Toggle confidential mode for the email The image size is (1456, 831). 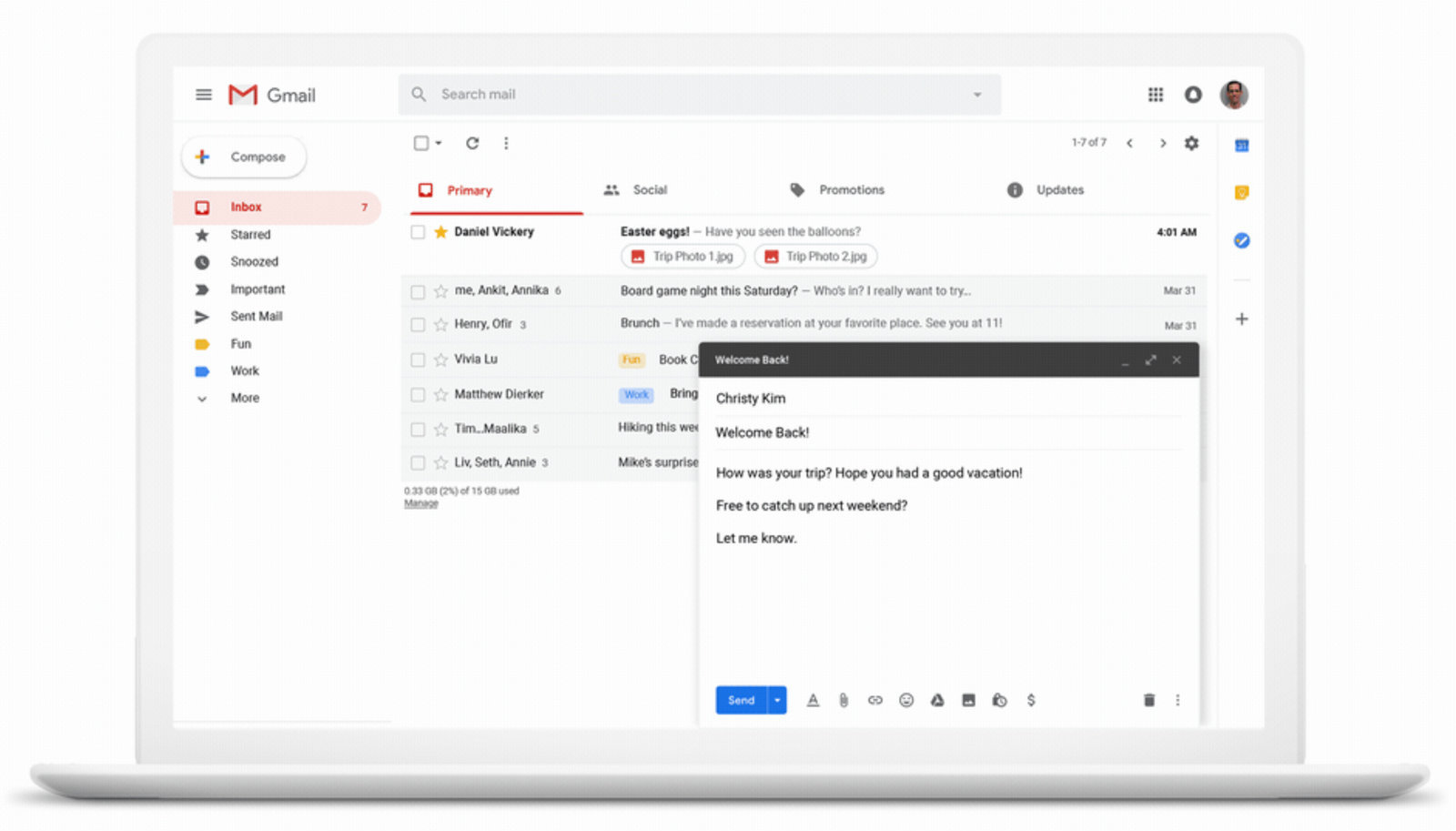pos(999,700)
